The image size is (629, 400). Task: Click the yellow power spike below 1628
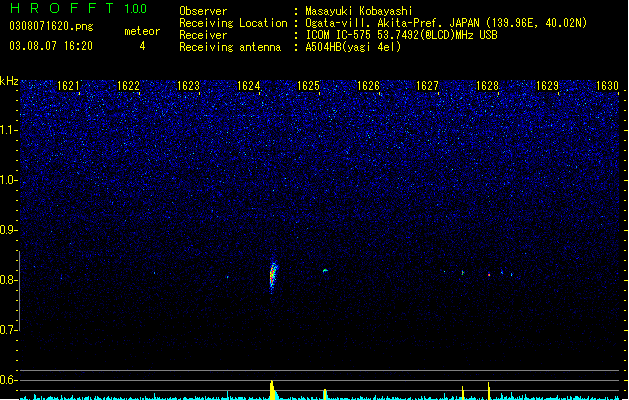pyautogui.click(x=489, y=391)
